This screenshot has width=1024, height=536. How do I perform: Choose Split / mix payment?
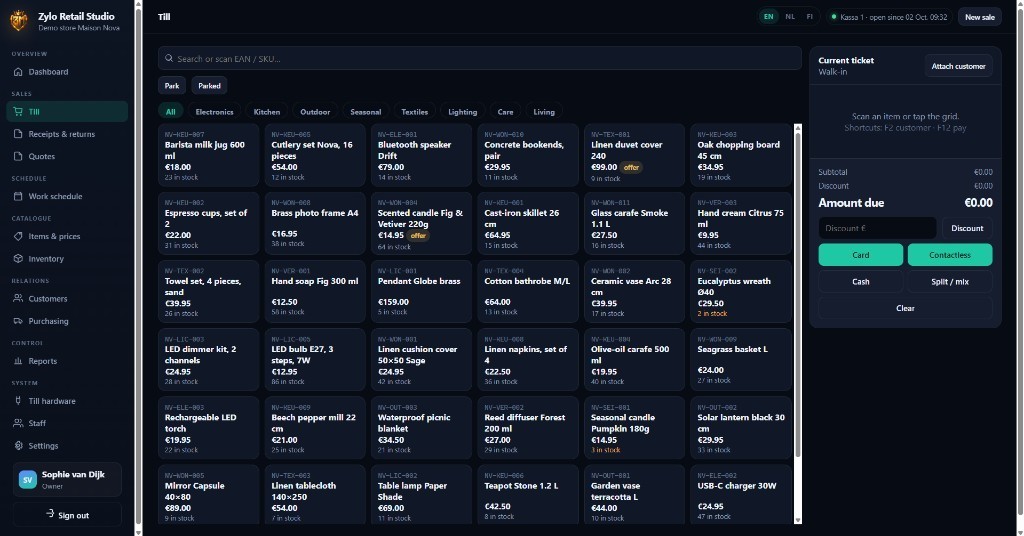coord(950,281)
